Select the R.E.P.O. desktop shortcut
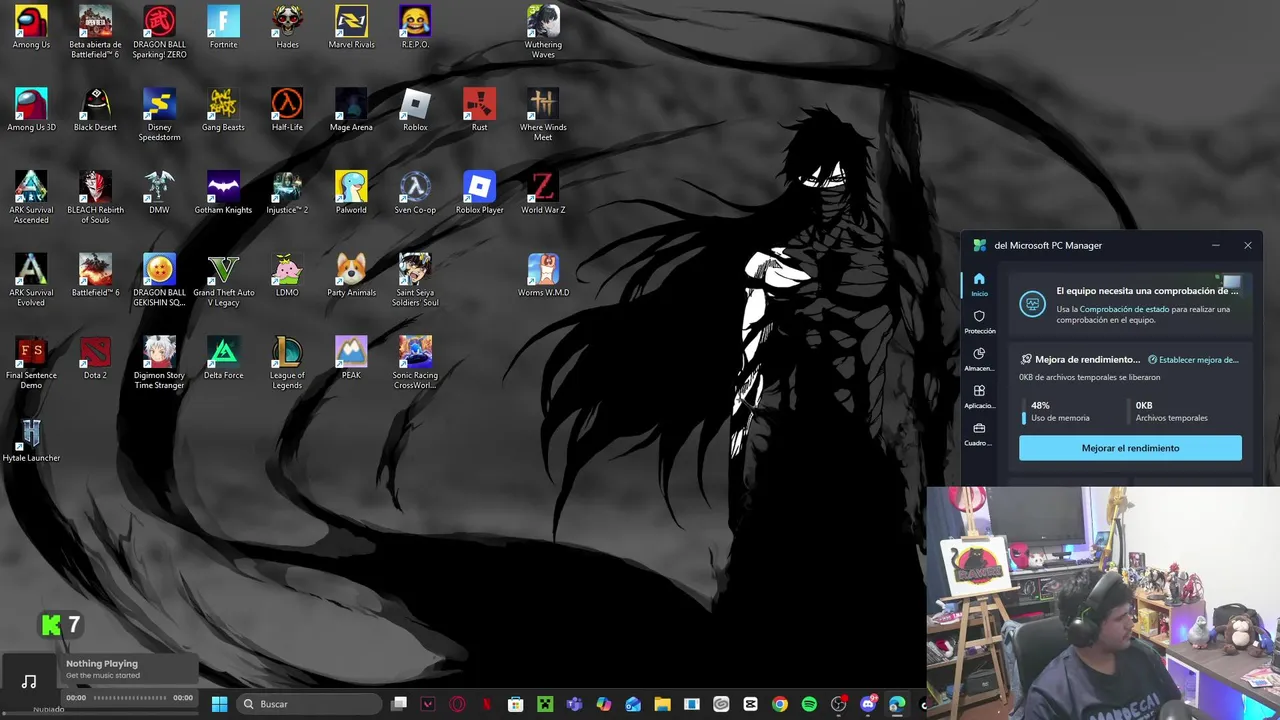1280x720 pixels. (415, 28)
